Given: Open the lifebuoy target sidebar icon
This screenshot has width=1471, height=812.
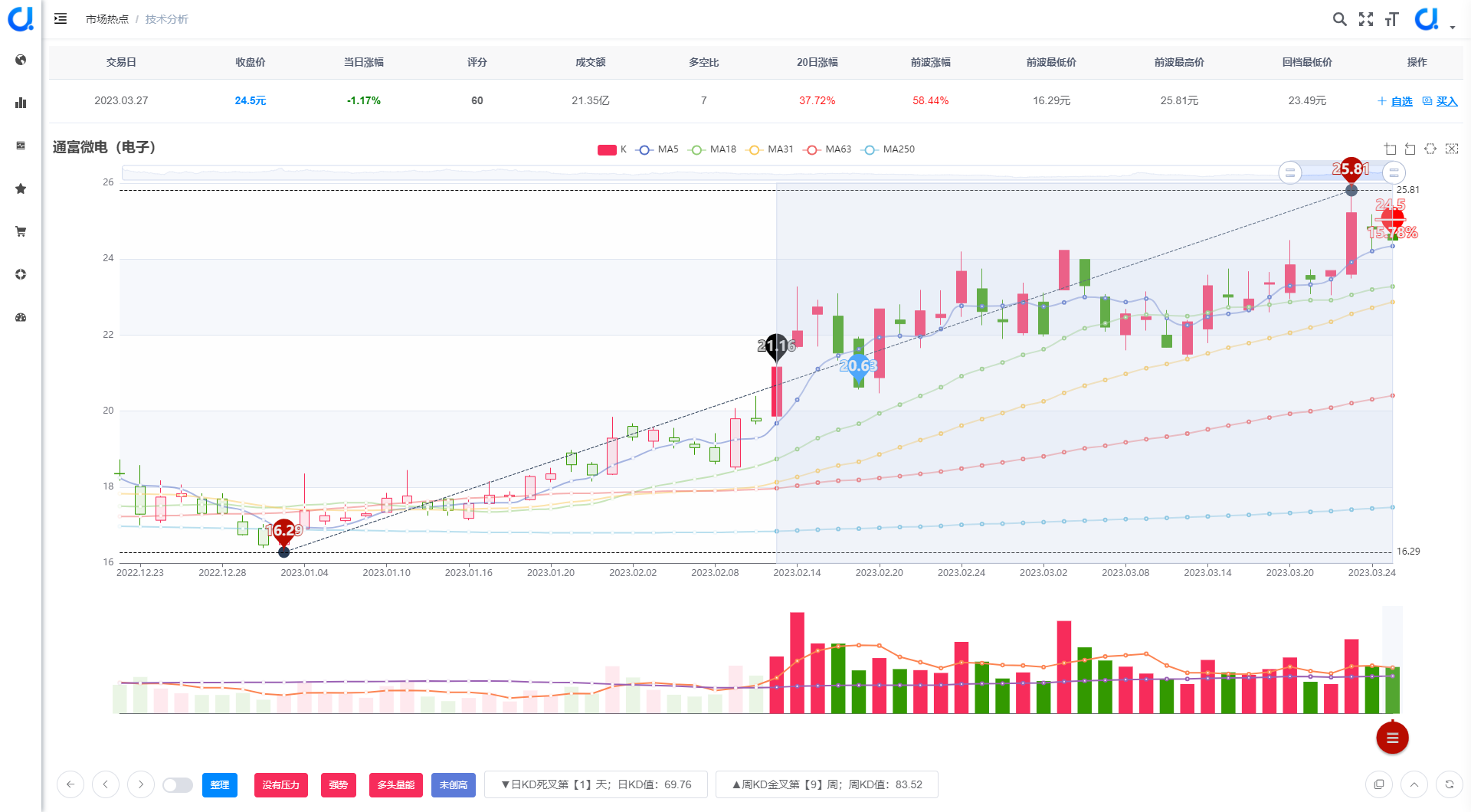Looking at the screenshot, I should (x=21, y=274).
